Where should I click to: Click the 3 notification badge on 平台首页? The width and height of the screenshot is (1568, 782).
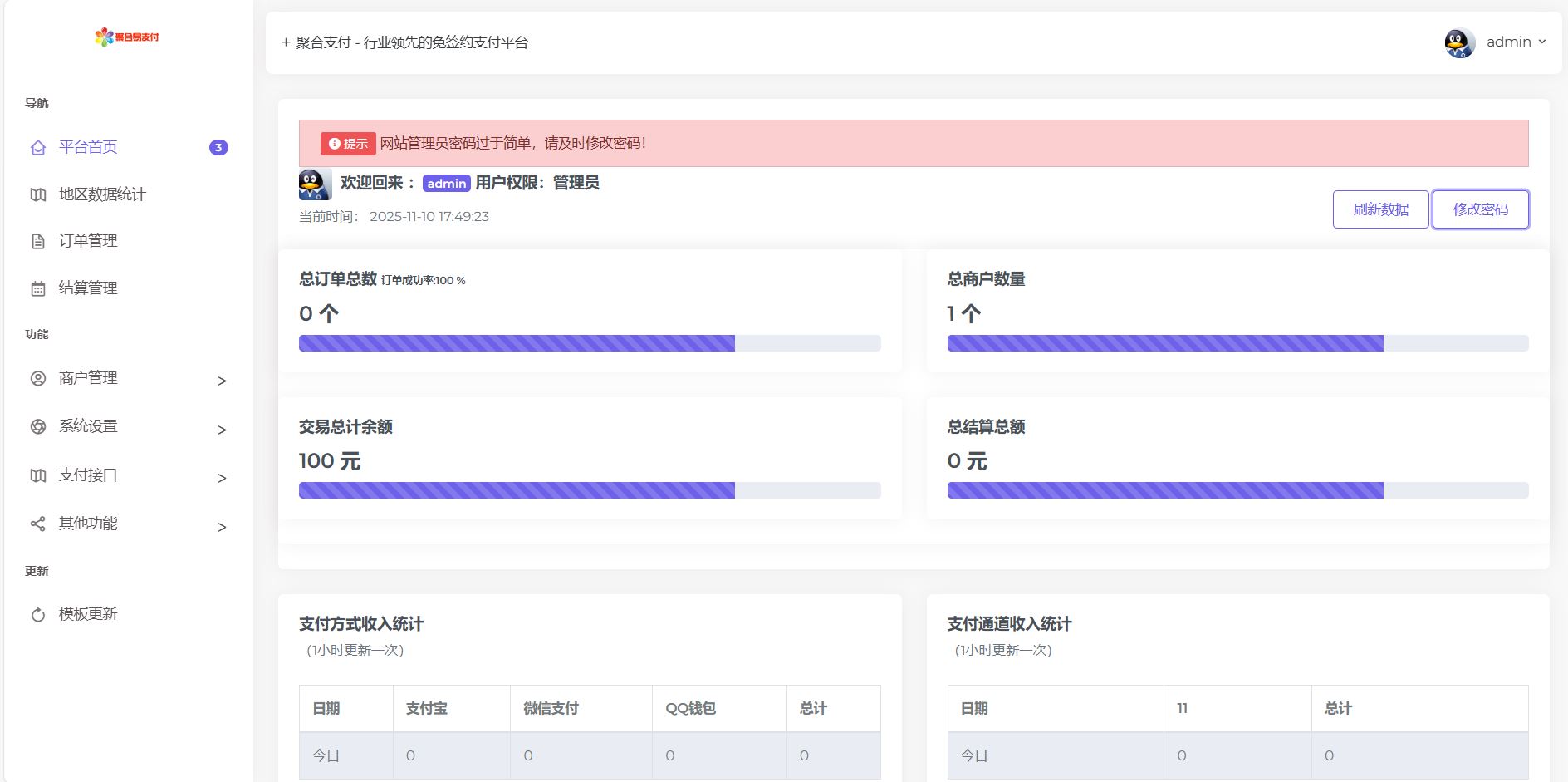(x=218, y=147)
